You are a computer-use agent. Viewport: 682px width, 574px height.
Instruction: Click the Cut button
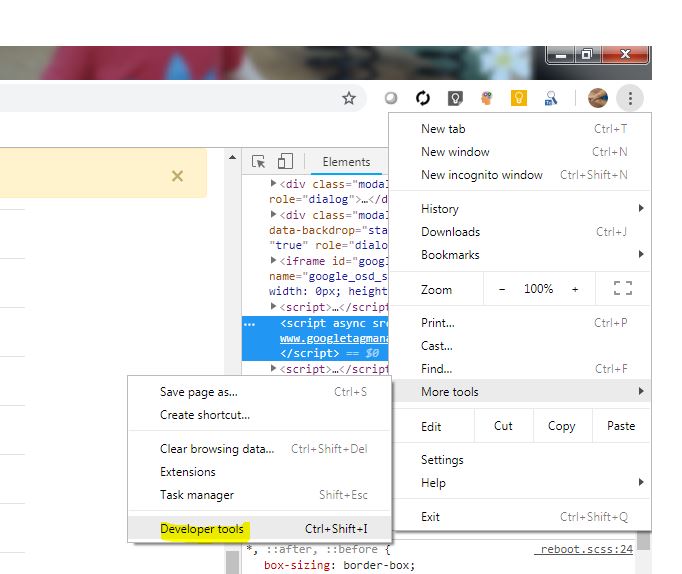tap(503, 426)
